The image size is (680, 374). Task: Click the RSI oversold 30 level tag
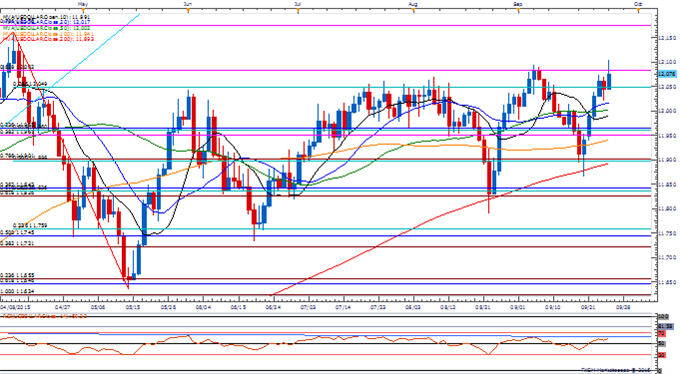click(x=662, y=355)
